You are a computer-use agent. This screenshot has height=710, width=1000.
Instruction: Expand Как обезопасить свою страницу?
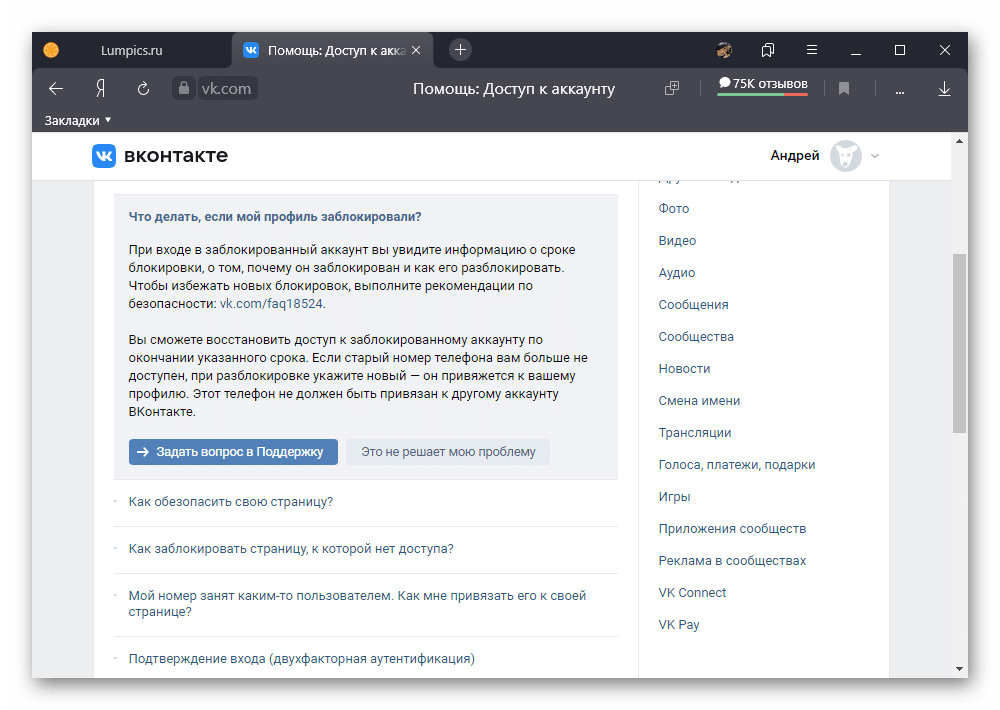pos(231,502)
